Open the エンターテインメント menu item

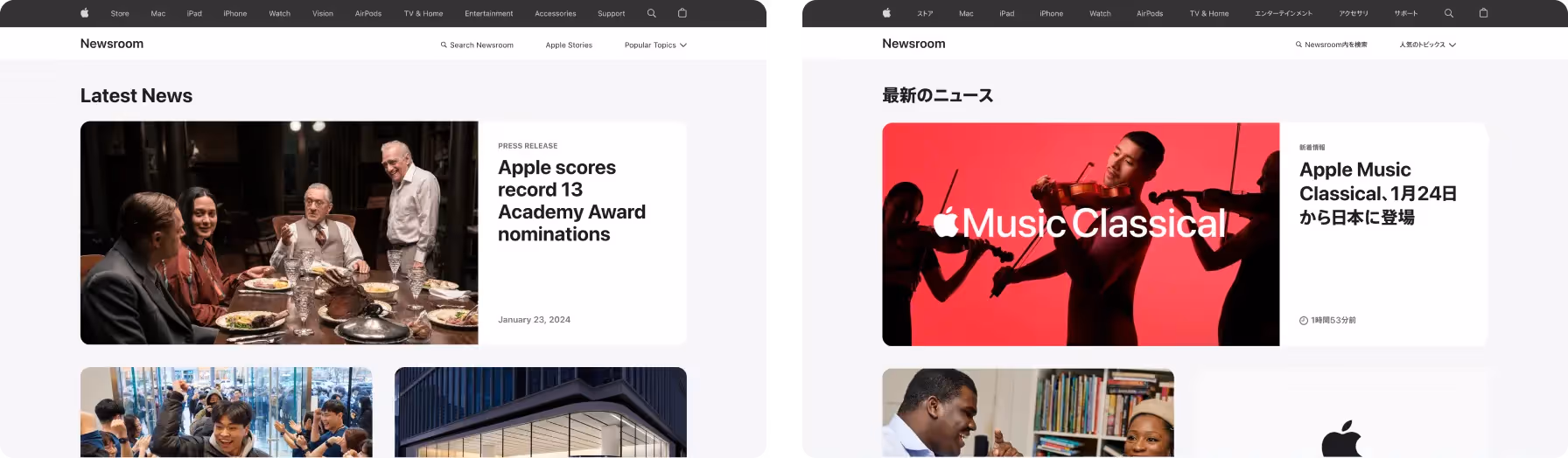coord(1284,14)
